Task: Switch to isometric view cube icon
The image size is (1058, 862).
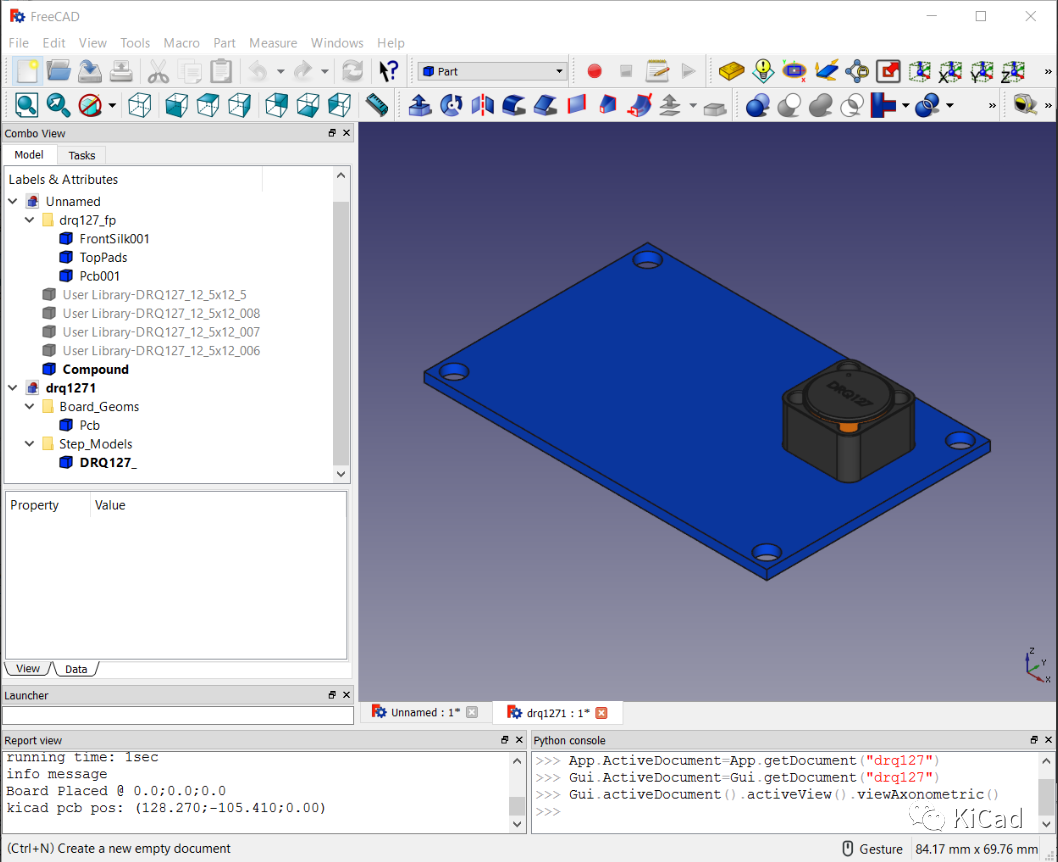Action: (x=140, y=105)
